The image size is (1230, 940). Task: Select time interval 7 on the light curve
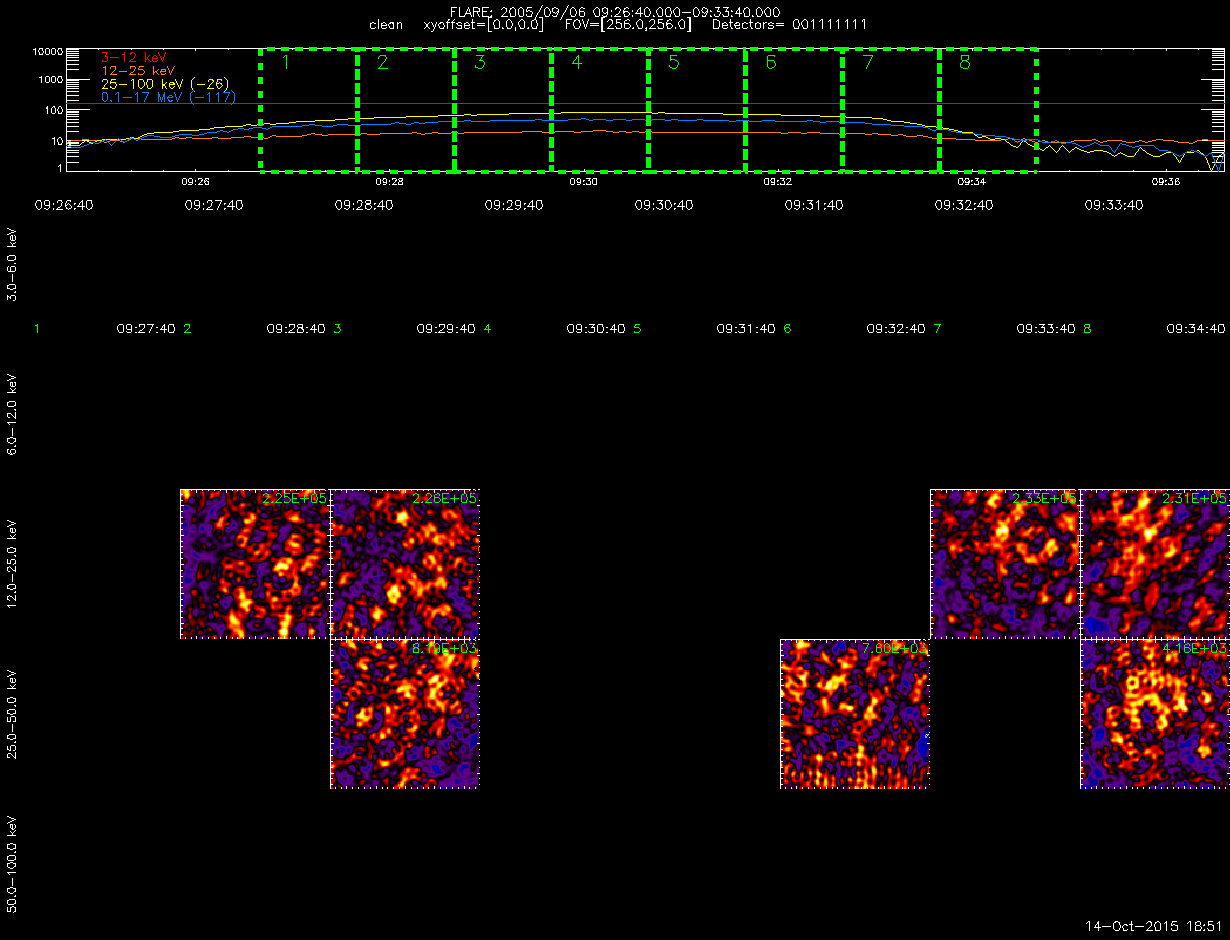click(891, 110)
